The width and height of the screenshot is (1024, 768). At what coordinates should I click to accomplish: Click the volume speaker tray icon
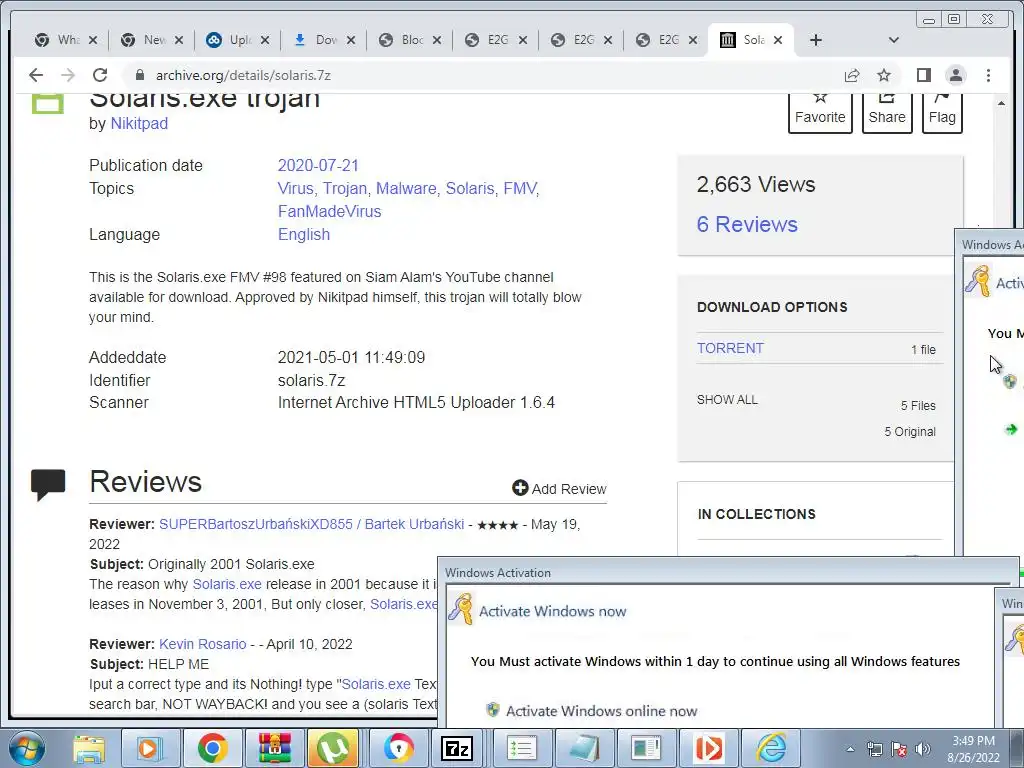(x=923, y=749)
